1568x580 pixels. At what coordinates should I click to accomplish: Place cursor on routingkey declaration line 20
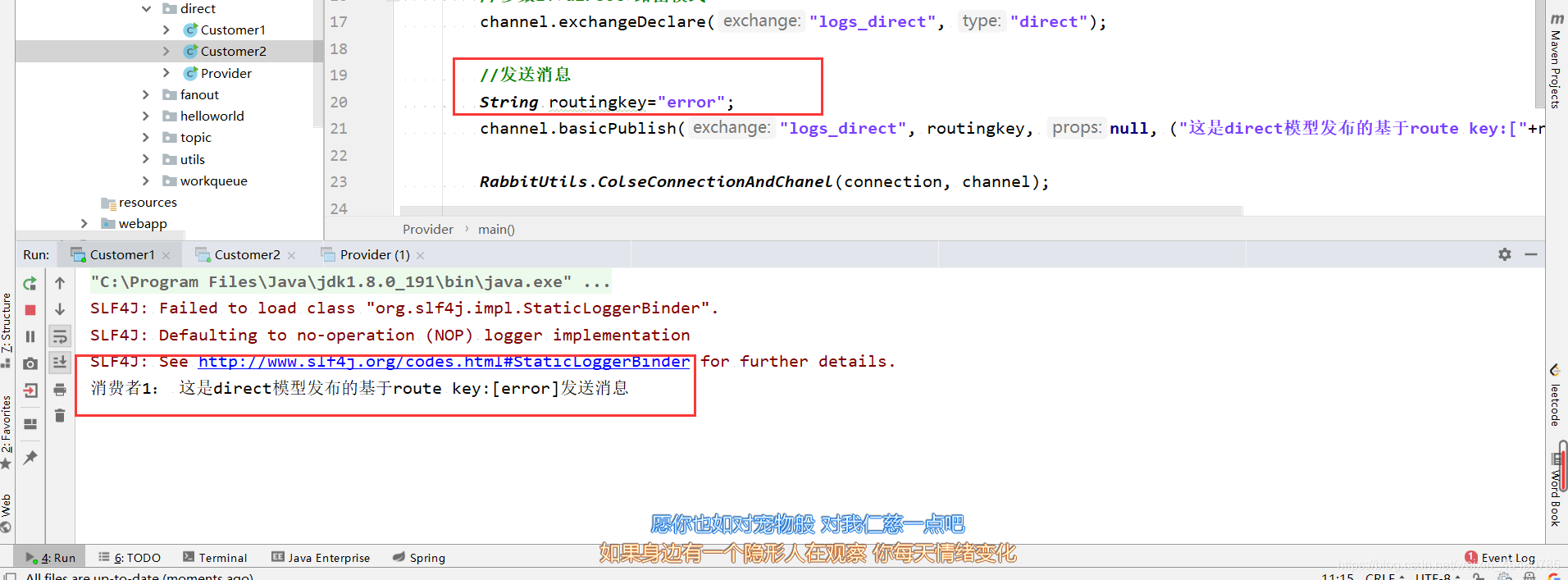[x=607, y=102]
